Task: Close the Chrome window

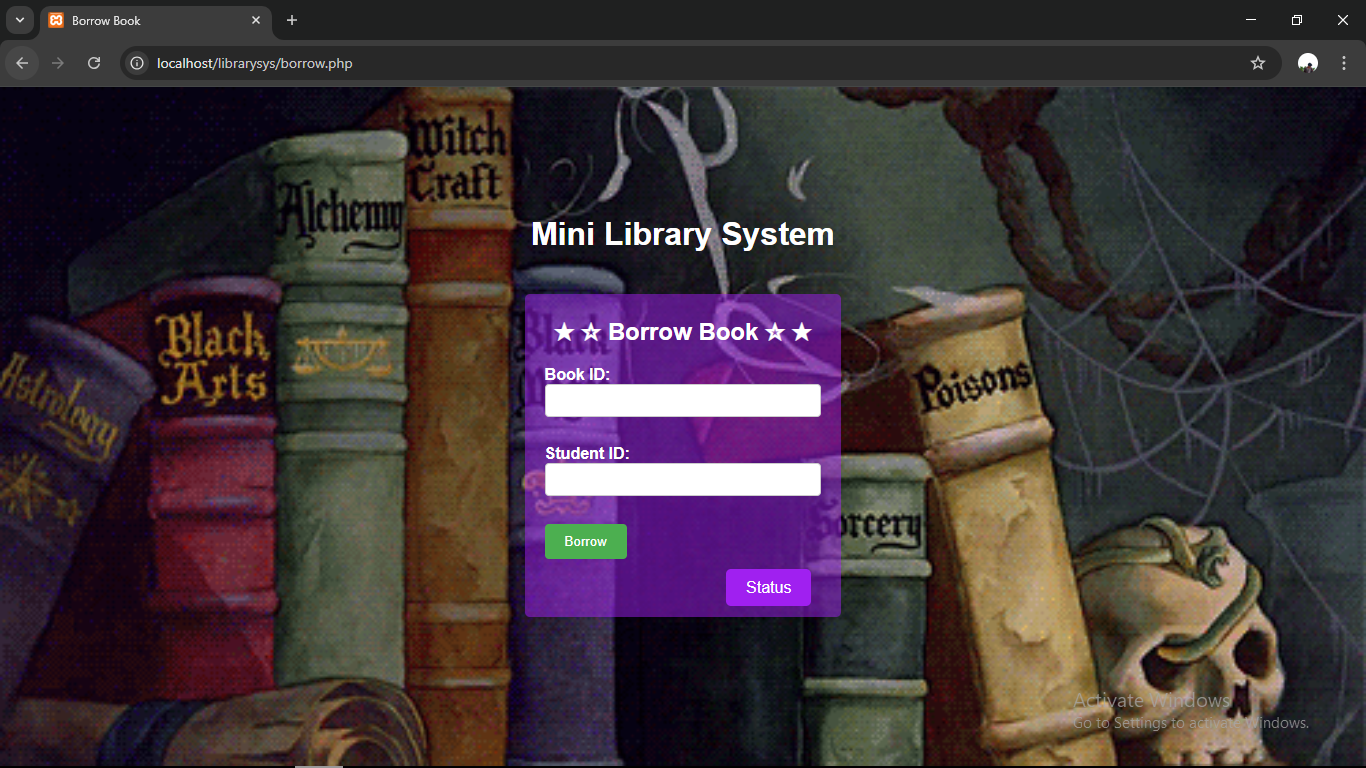Action: click(x=1342, y=20)
